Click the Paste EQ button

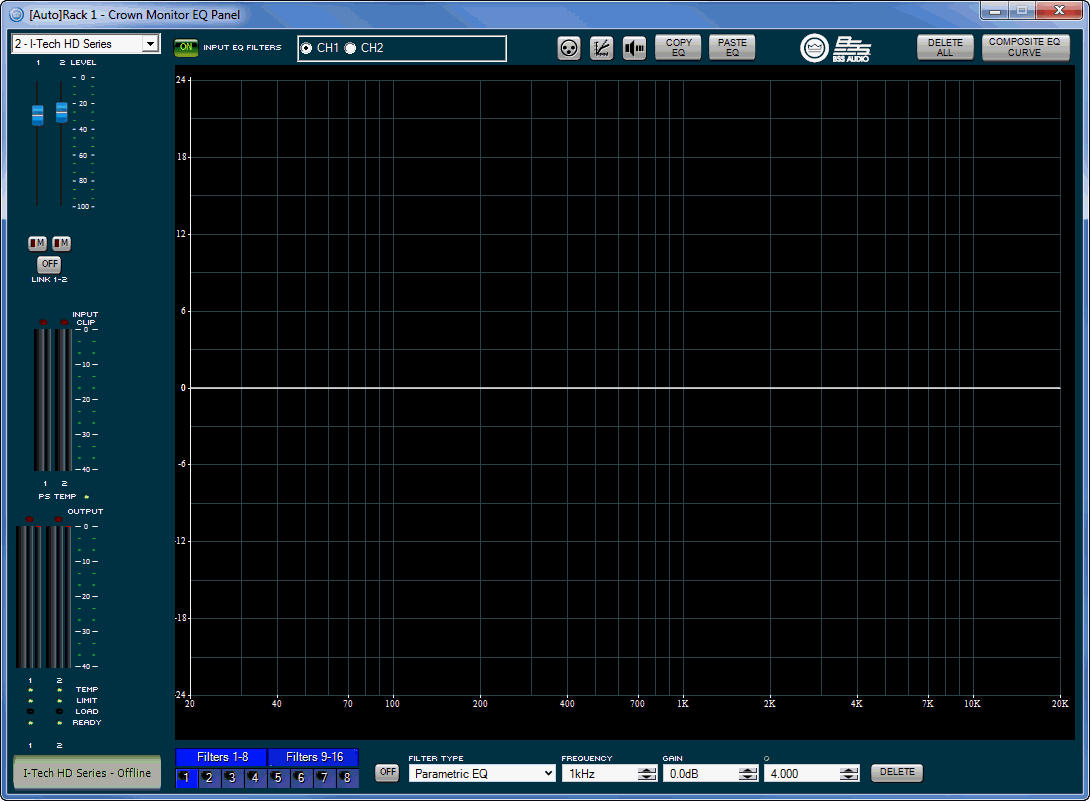(732, 47)
